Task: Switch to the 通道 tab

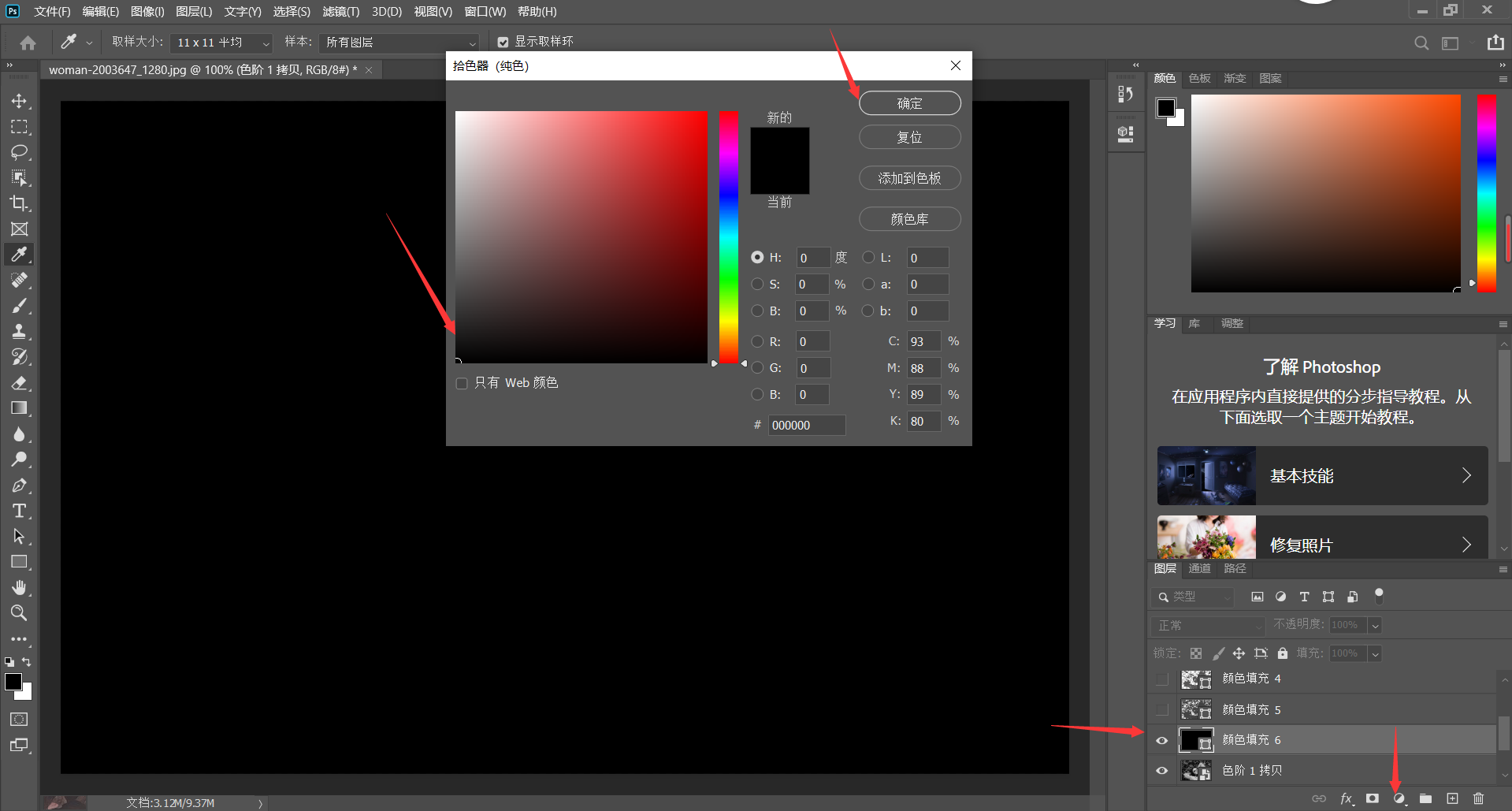Action: pos(1199,568)
